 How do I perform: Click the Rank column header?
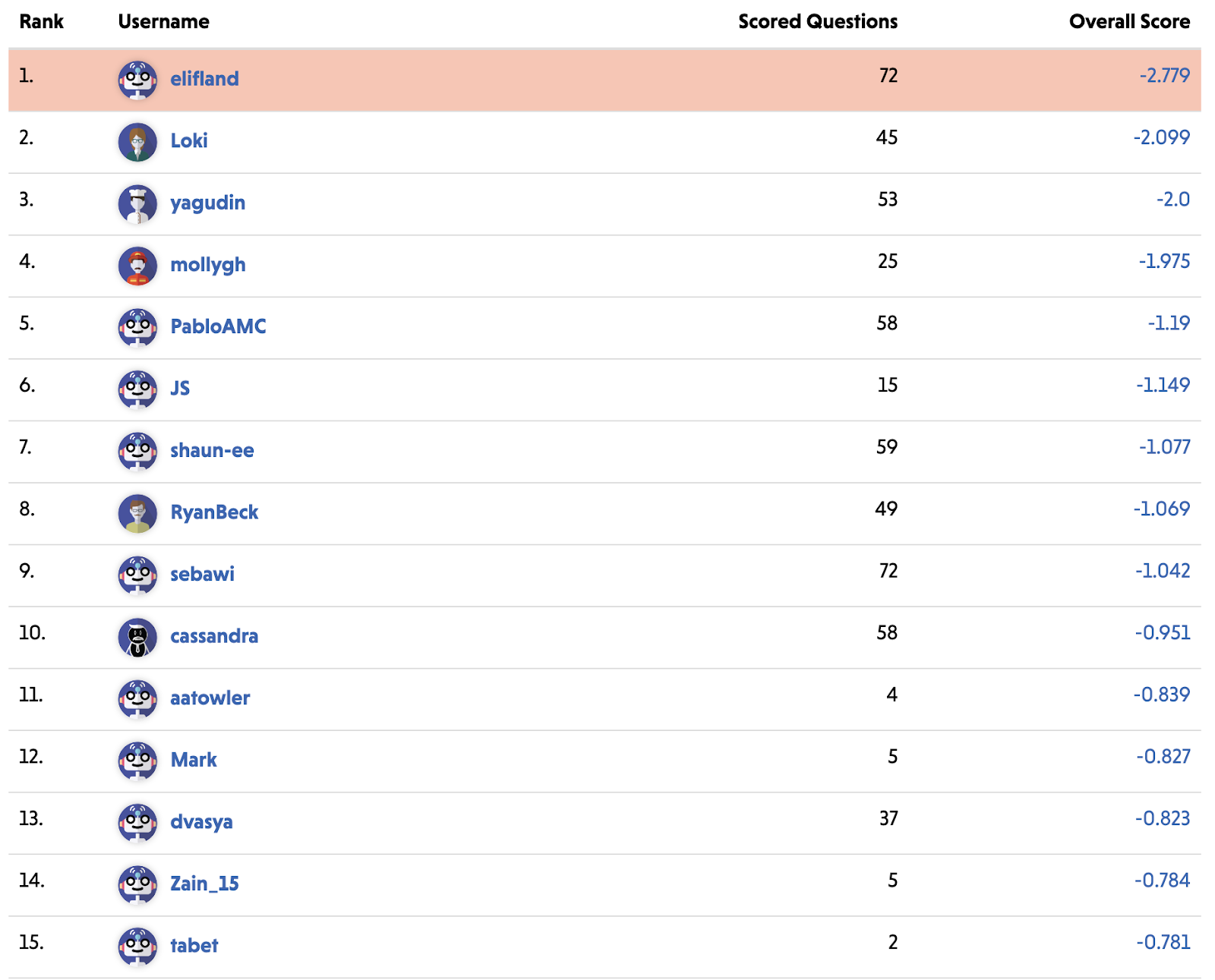point(41,21)
